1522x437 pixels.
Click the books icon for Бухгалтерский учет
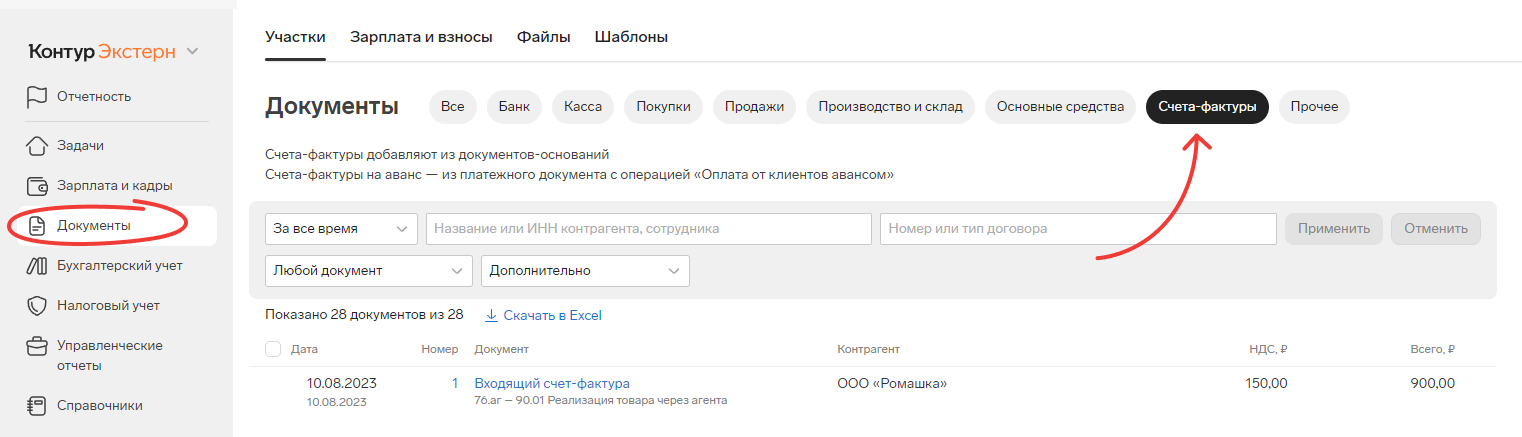tap(37, 266)
